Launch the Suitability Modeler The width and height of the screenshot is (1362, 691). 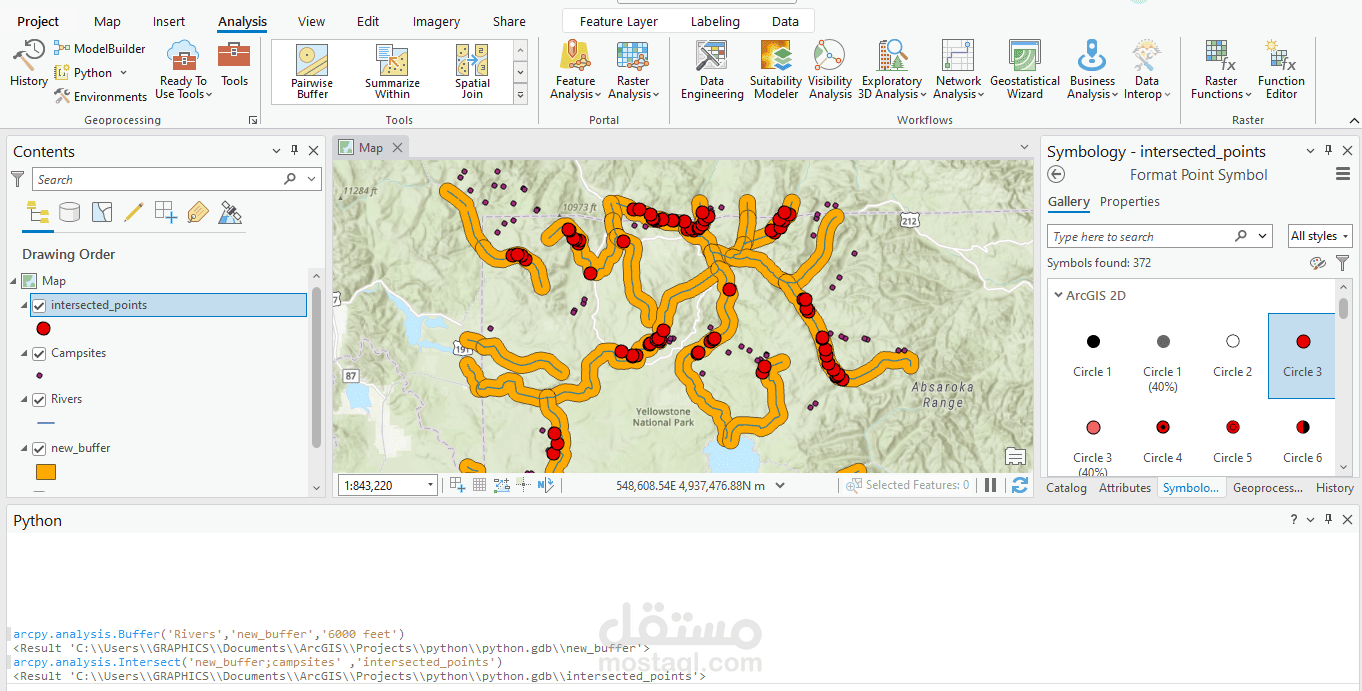(776, 70)
